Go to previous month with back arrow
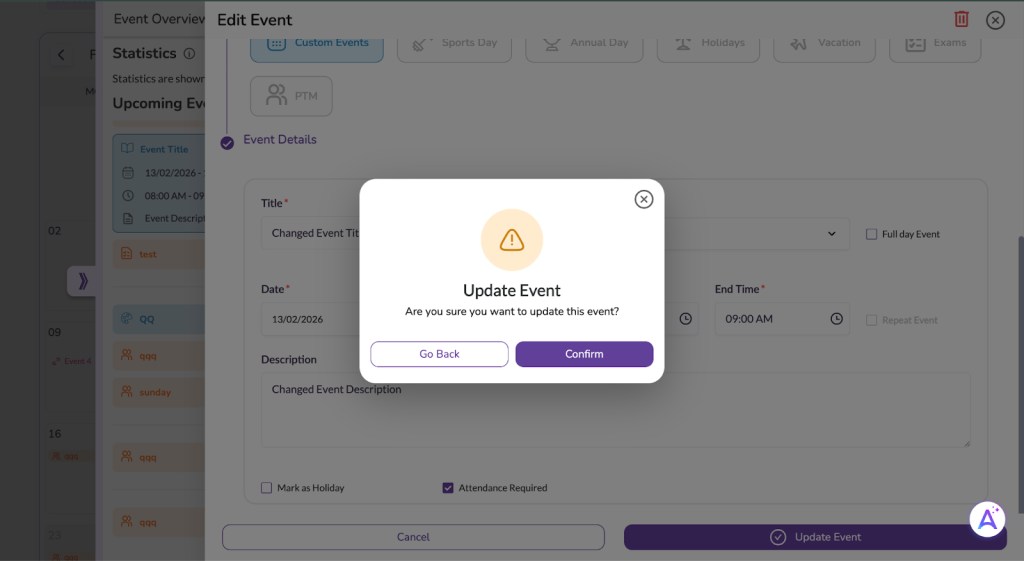 click(x=61, y=55)
